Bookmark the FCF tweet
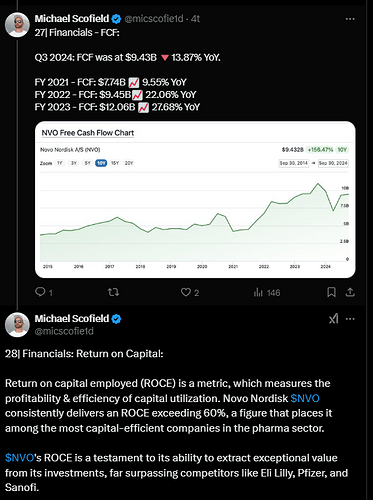Image resolution: width=373 pixels, height=500 pixels. [331, 292]
